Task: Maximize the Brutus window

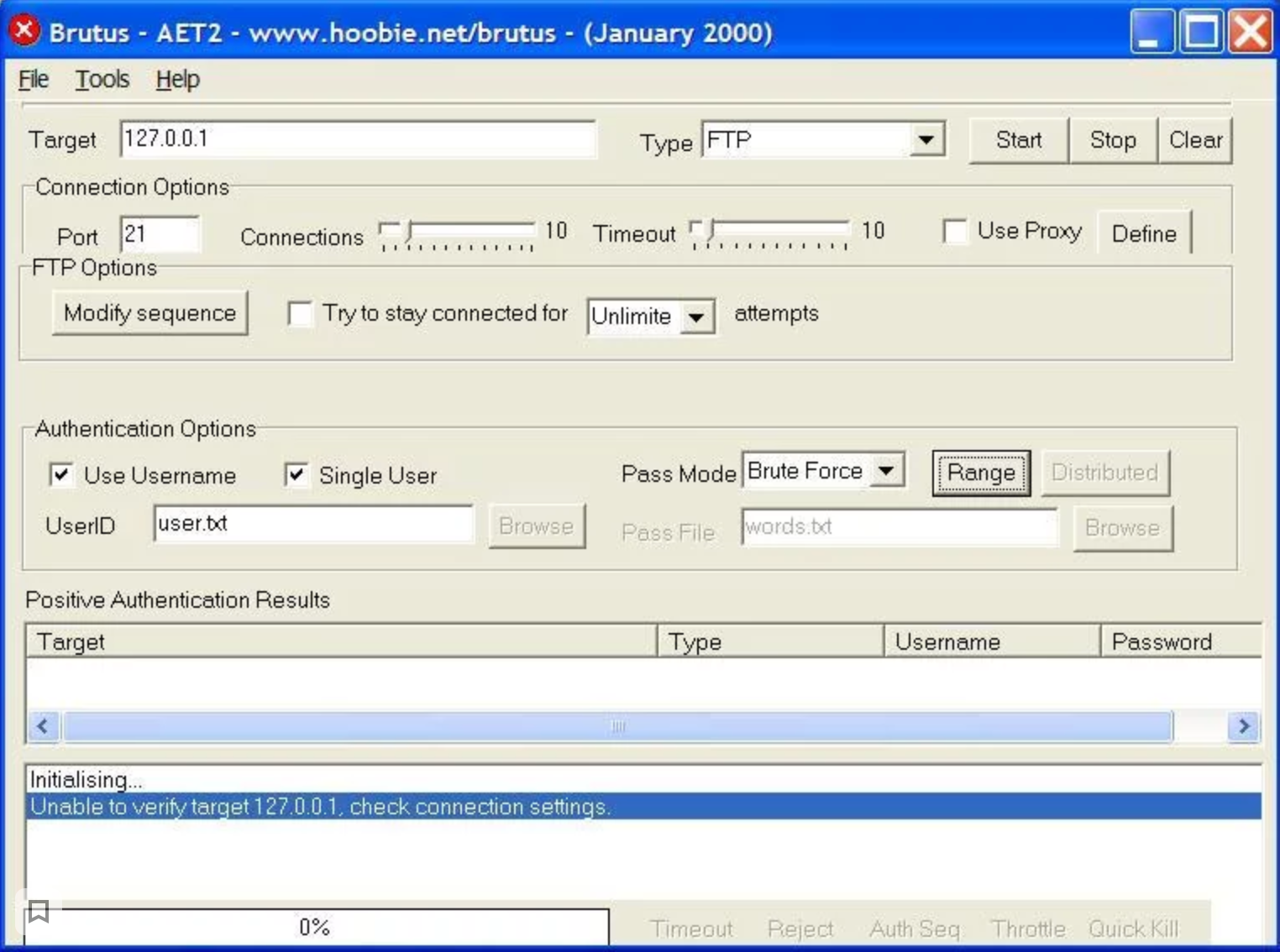Action: click(x=1201, y=32)
